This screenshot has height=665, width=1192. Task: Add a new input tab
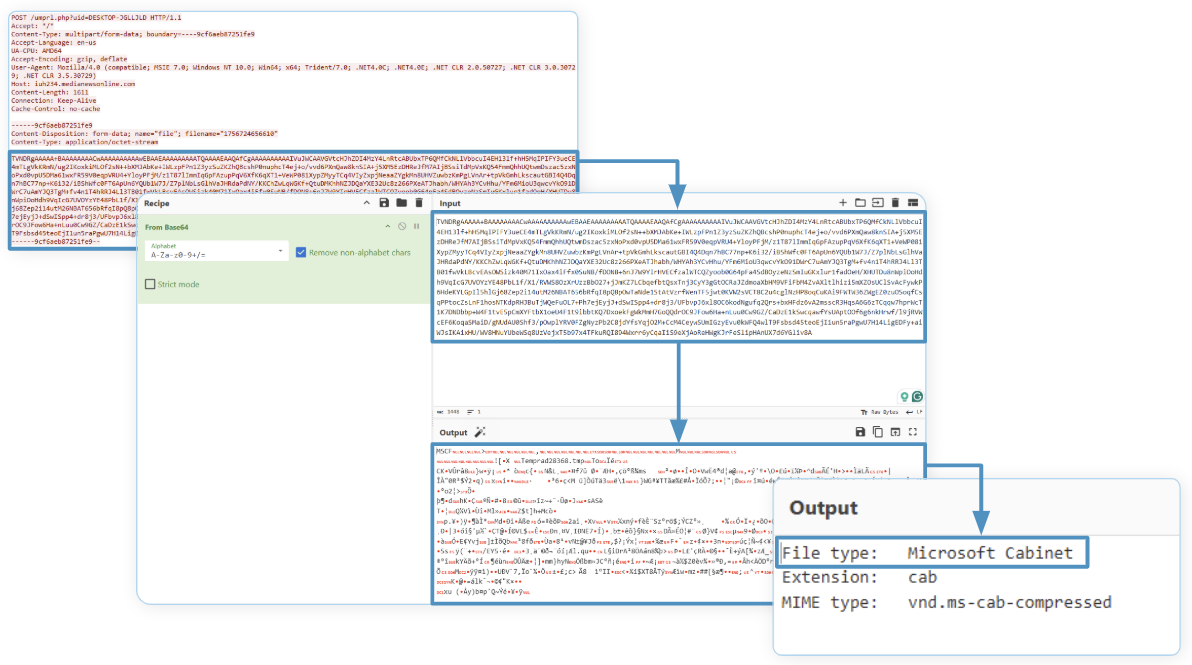coord(843,203)
